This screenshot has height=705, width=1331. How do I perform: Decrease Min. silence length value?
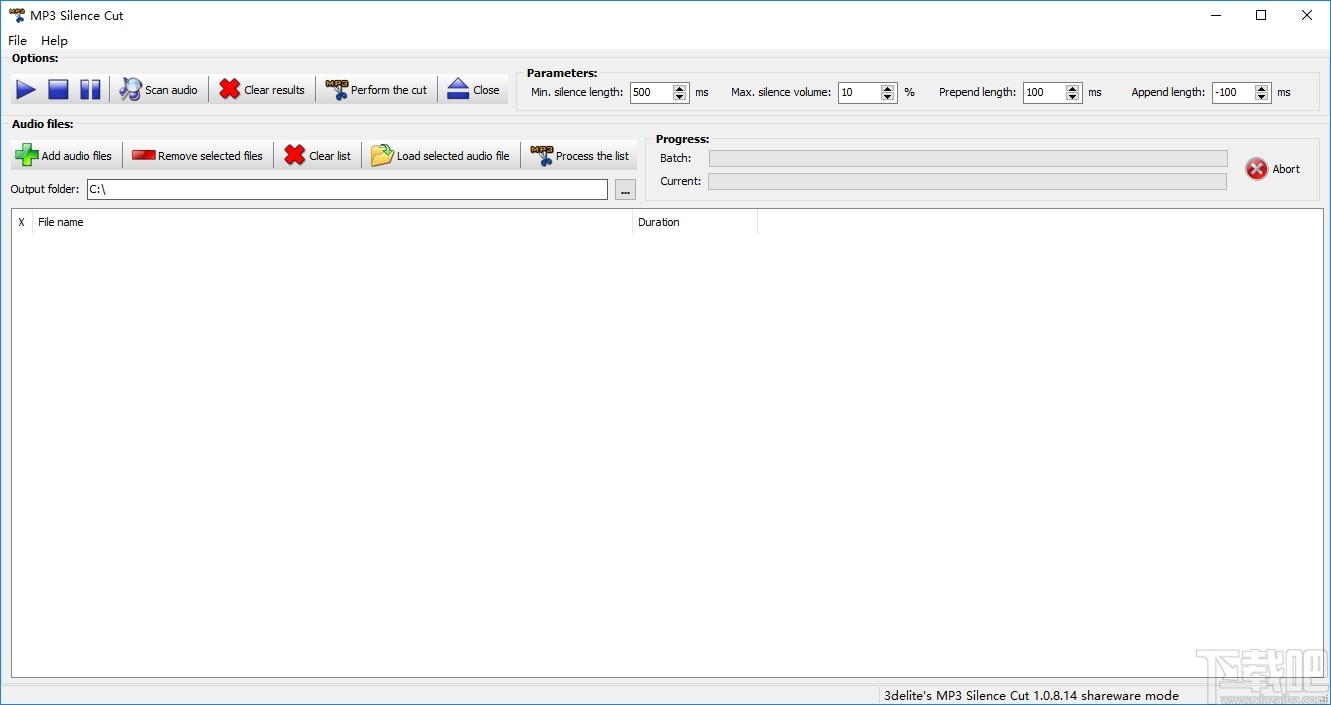[x=681, y=97]
